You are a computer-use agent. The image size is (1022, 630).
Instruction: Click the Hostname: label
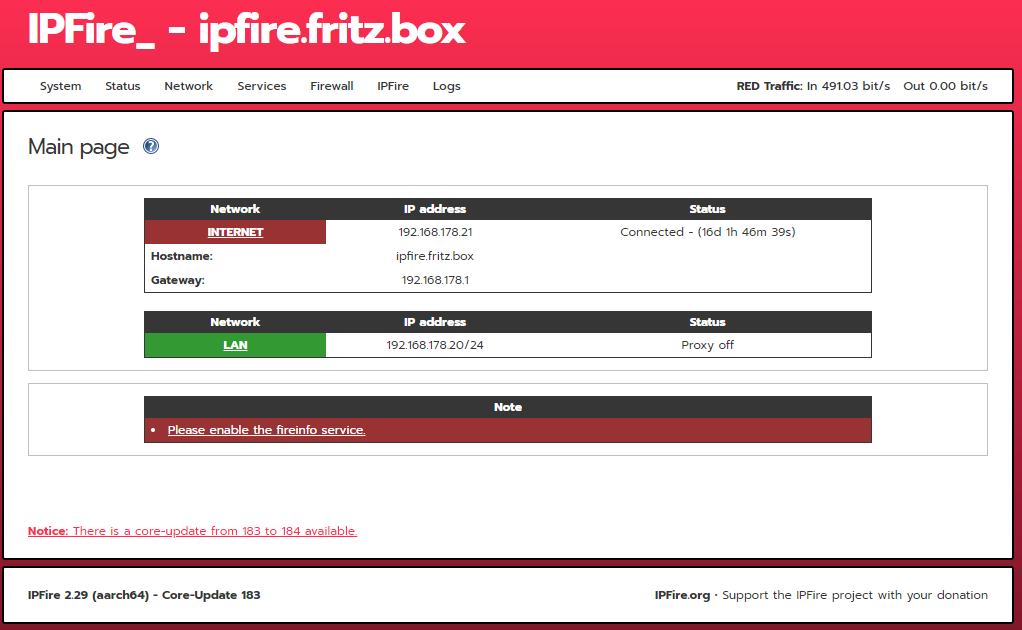click(182, 256)
